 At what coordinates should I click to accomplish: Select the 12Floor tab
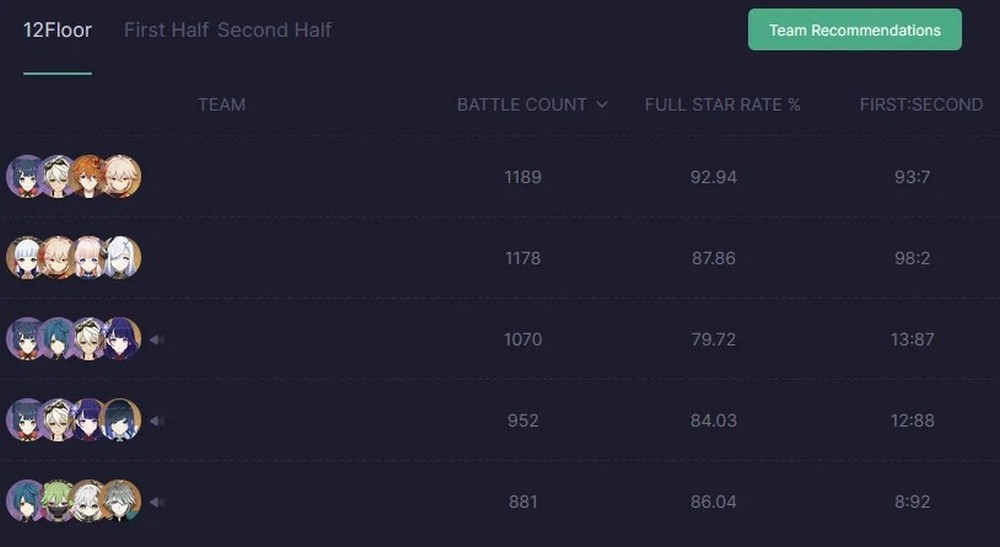click(x=57, y=30)
